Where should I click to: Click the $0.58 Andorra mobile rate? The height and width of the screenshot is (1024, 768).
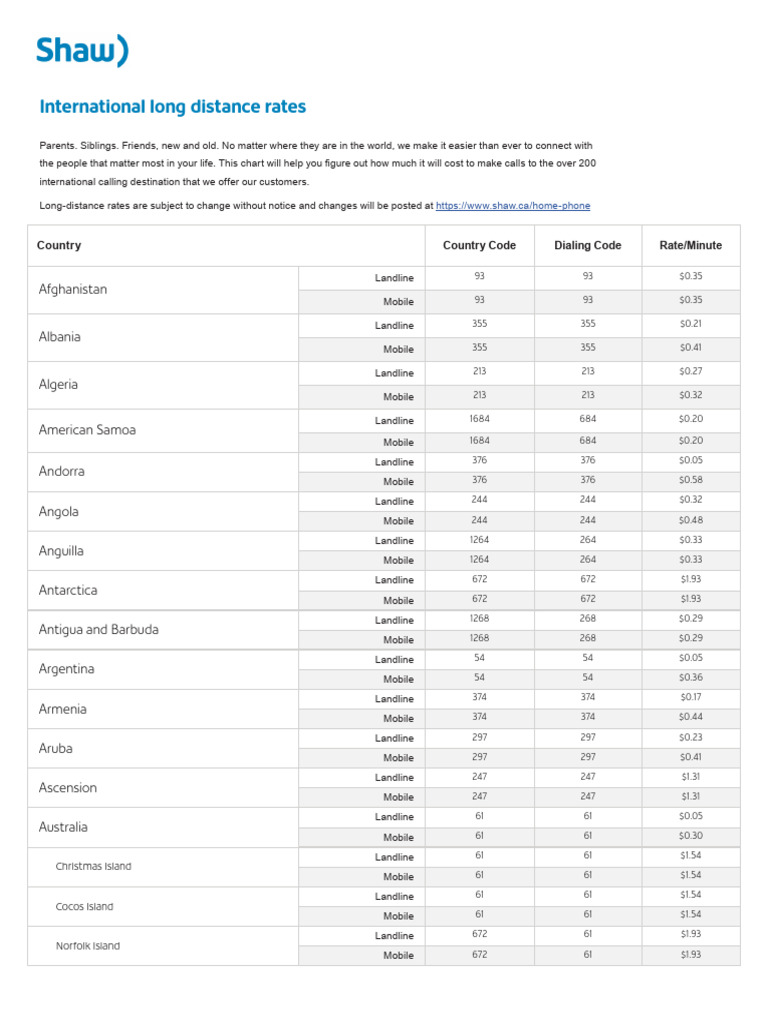point(690,481)
